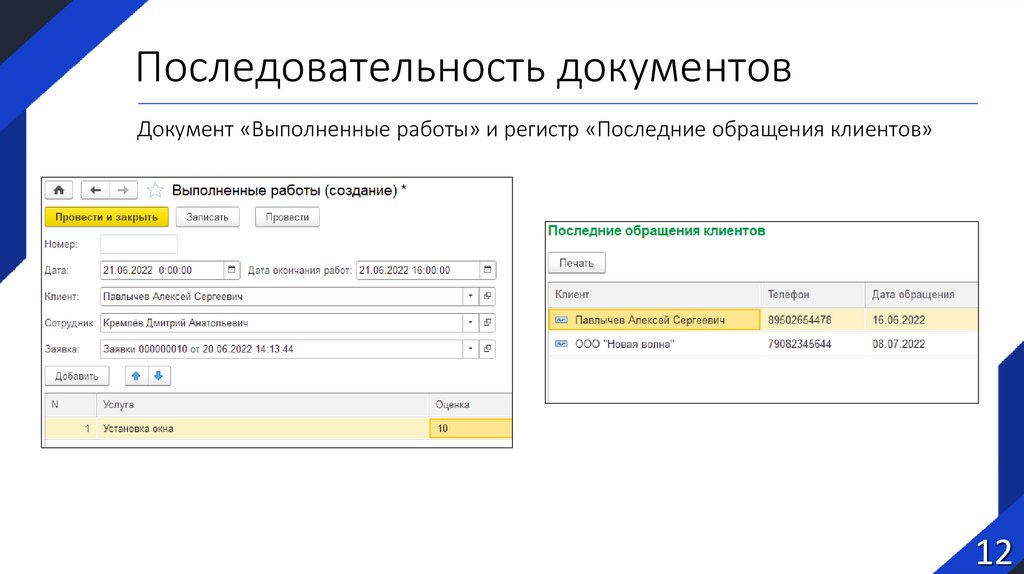Screen dimensions: 1024x574
Task: Open calendar picker for Дата field
Action: click(x=231, y=270)
